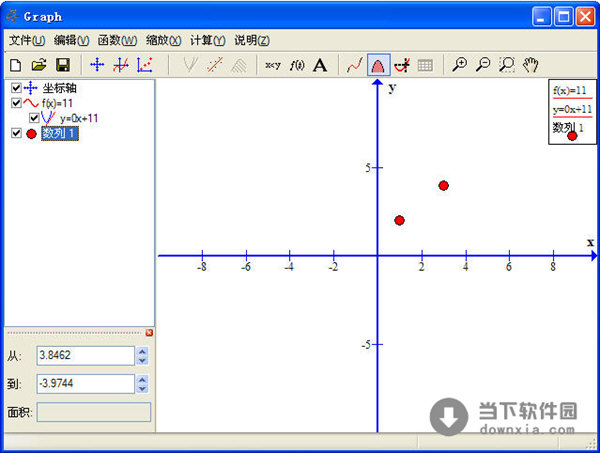The image size is (600, 453).
Task: Select the f(x)=11 tree item
Action: (x=57, y=103)
